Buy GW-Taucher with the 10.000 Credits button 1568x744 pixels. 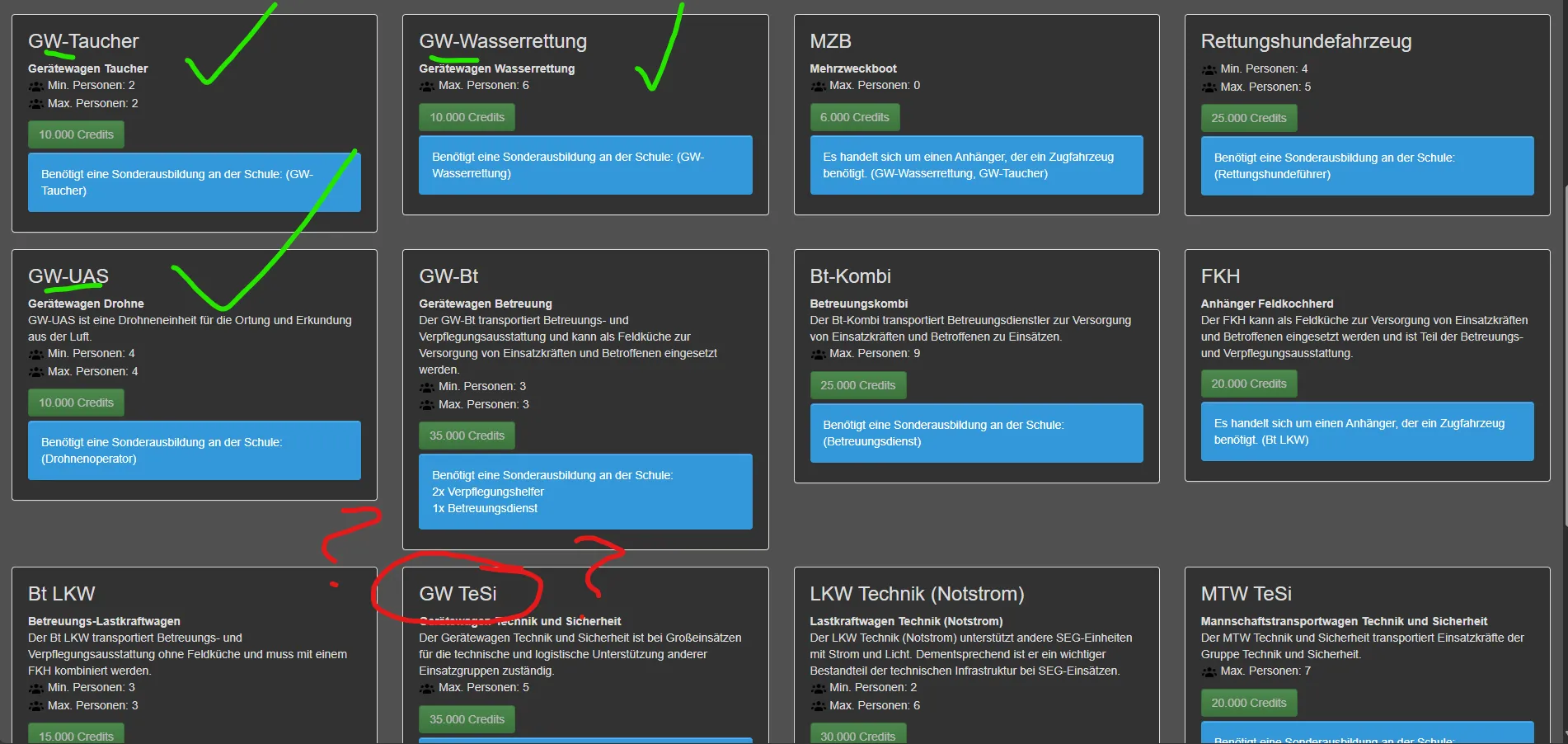coord(76,134)
